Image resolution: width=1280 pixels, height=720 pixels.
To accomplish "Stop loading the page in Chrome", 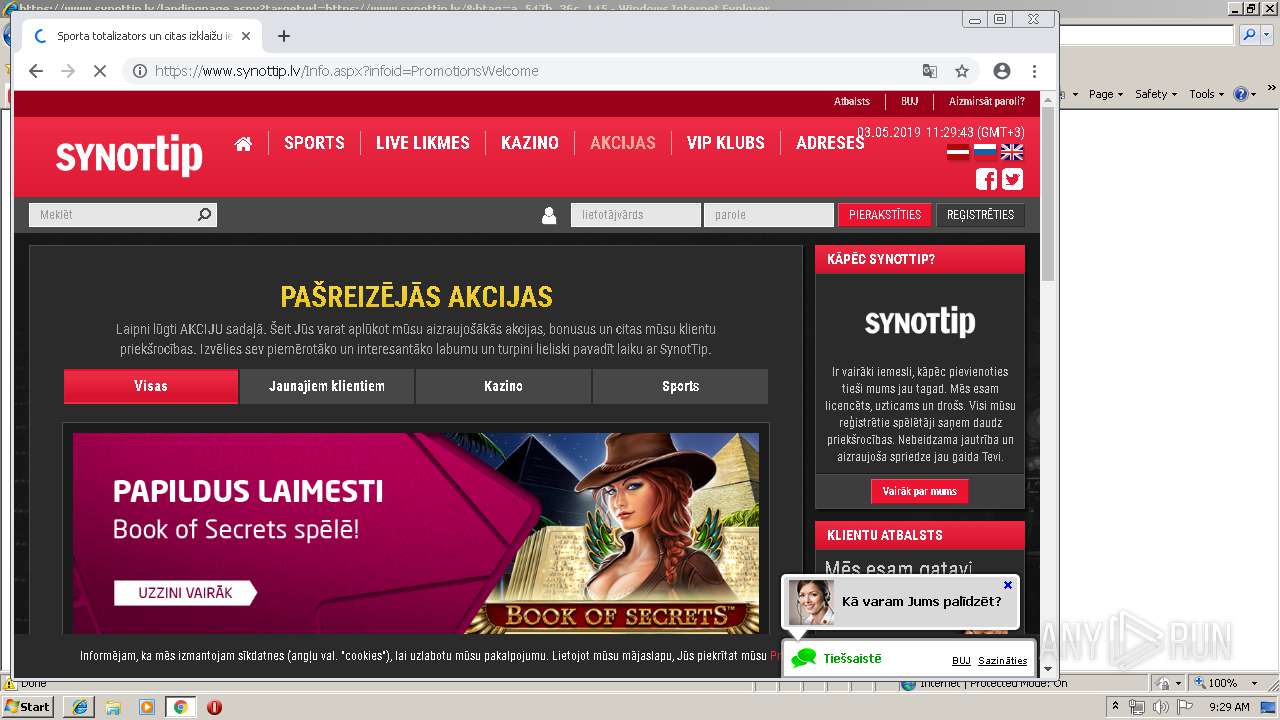I will tap(100, 71).
